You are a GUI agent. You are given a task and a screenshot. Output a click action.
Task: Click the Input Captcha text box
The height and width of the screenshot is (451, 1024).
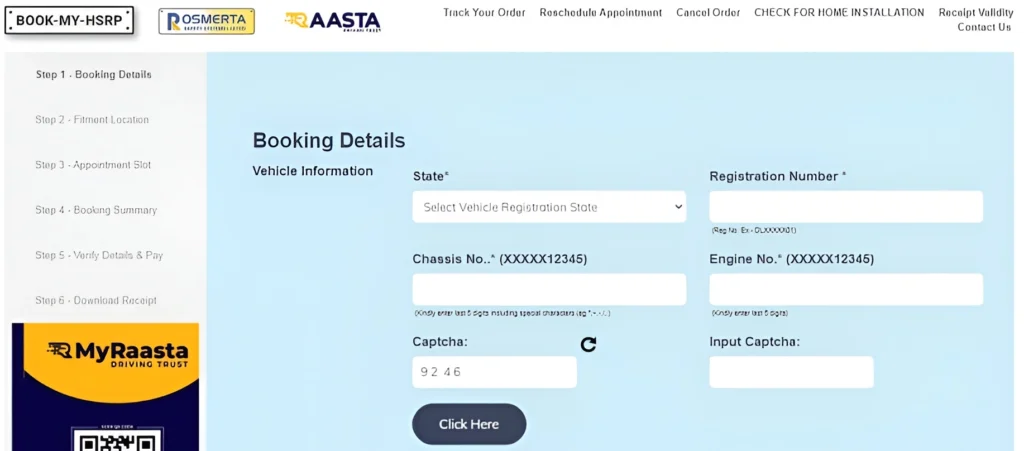[791, 372]
